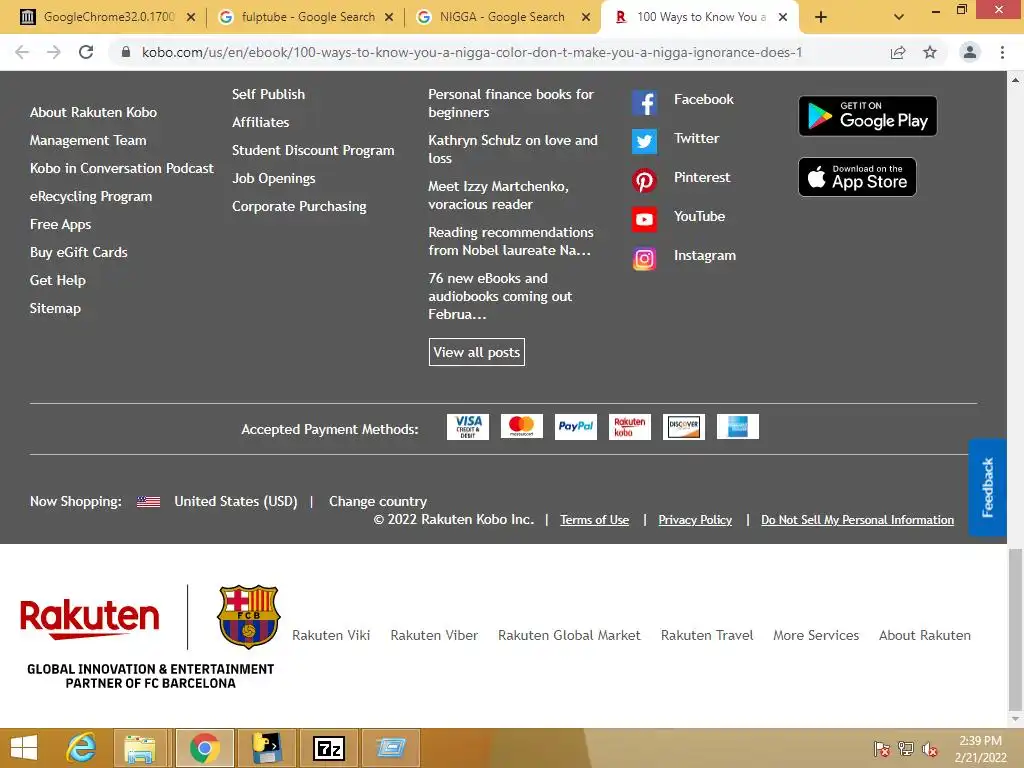Viewport: 1024px width, 768px height.
Task: Open the Chrome profile avatar icon
Action: coord(970,52)
